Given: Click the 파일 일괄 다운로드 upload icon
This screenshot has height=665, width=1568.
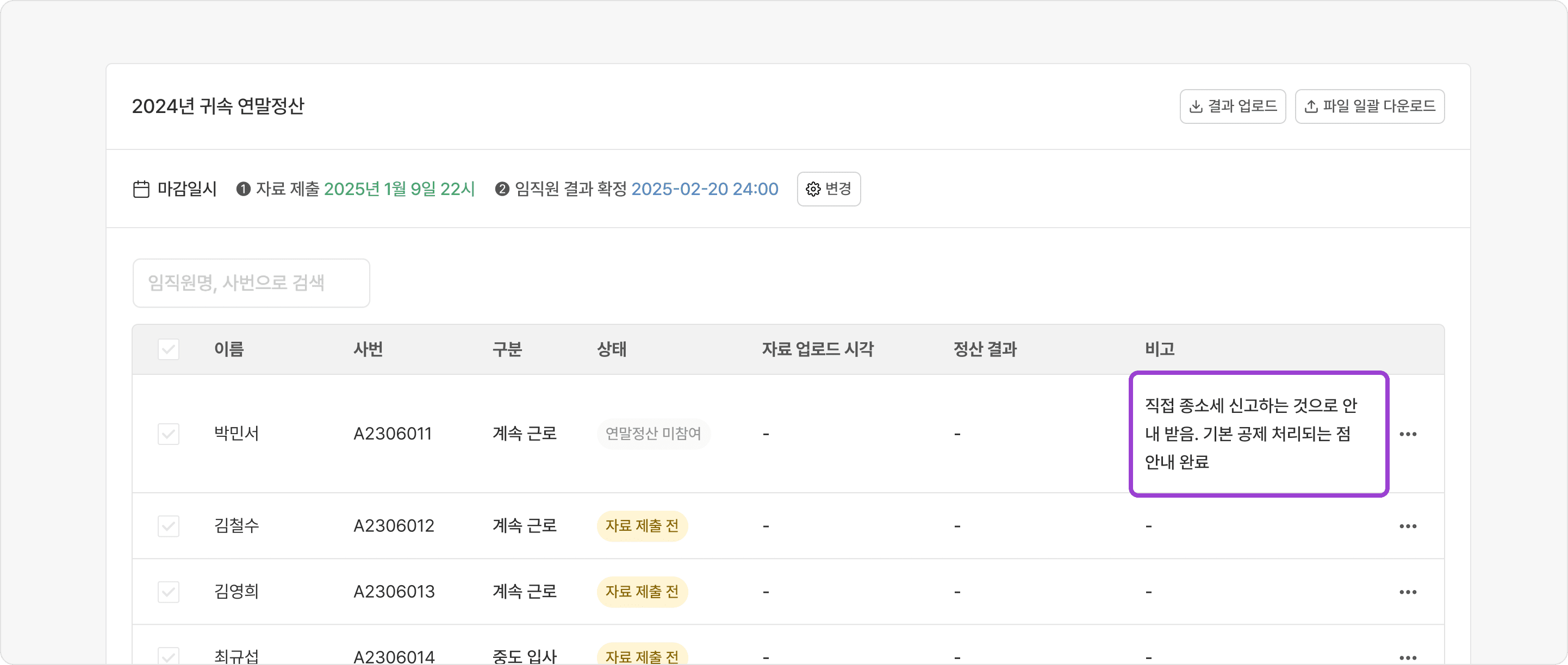Looking at the screenshot, I should point(1311,106).
